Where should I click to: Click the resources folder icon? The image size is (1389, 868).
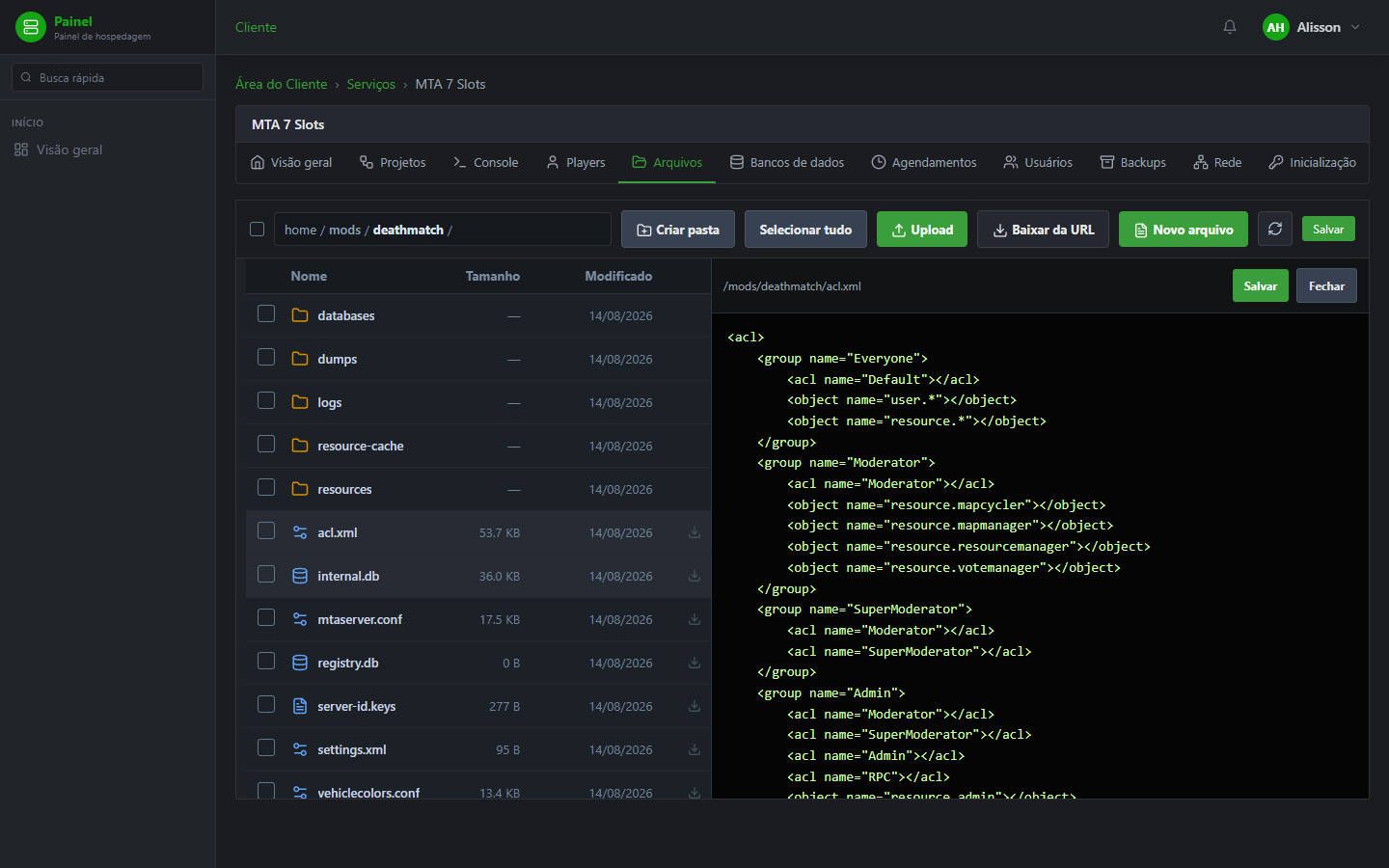300,489
